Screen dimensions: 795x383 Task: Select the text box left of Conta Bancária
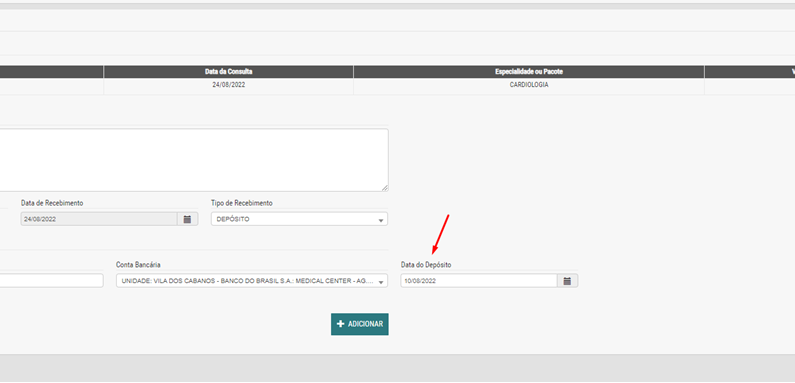pos(51,281)
